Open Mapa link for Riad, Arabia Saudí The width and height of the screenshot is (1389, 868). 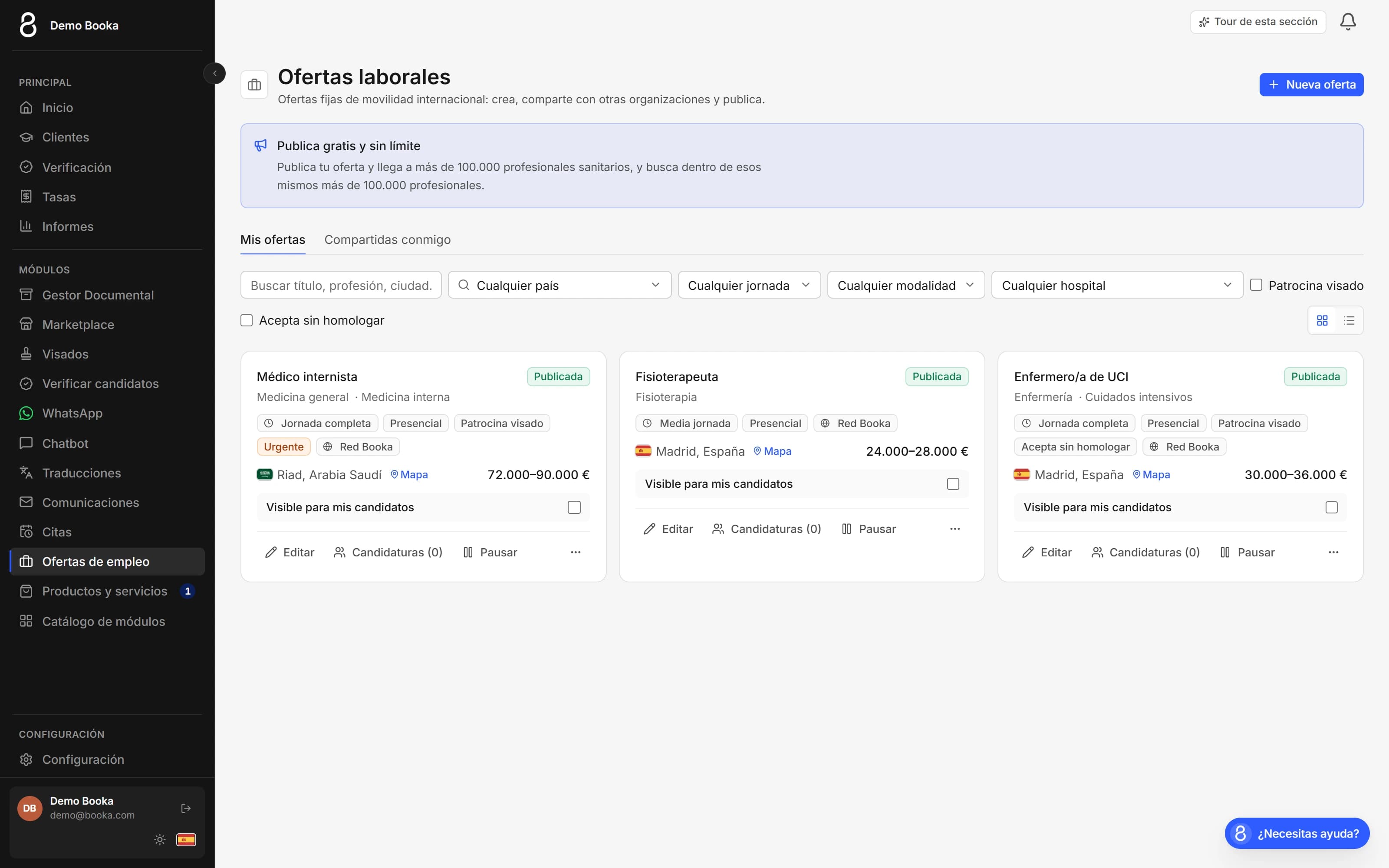pos(409,475)
